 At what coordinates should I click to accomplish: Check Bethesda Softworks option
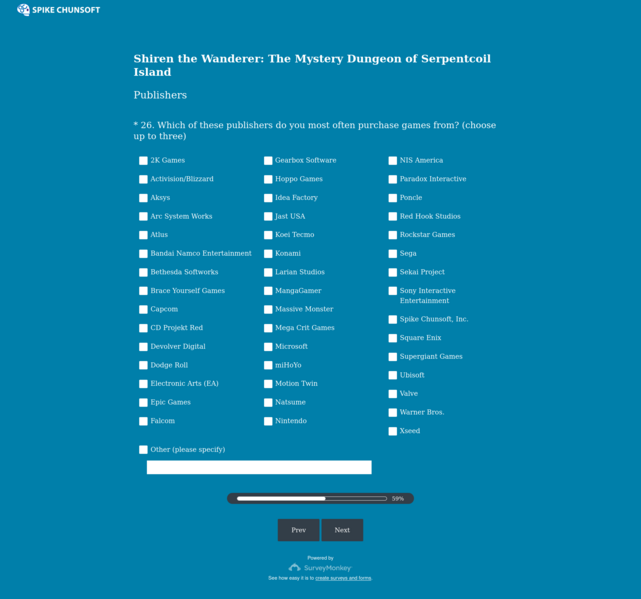143,272
